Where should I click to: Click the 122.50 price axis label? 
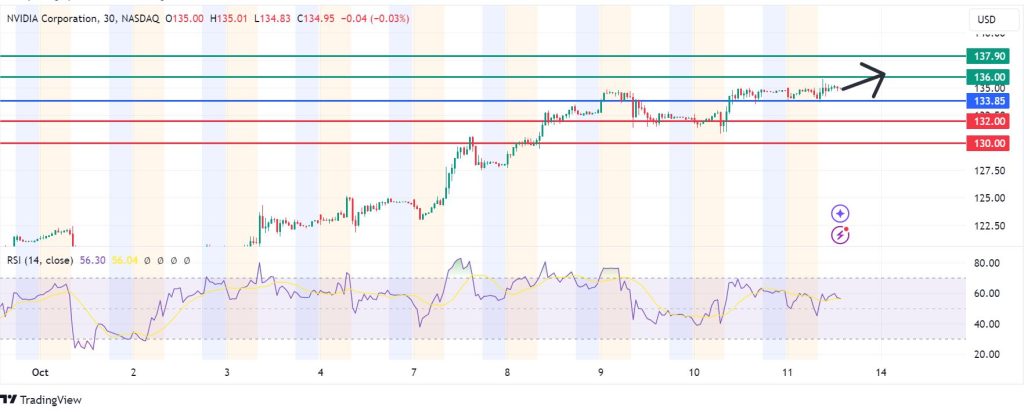pos(989,226)
